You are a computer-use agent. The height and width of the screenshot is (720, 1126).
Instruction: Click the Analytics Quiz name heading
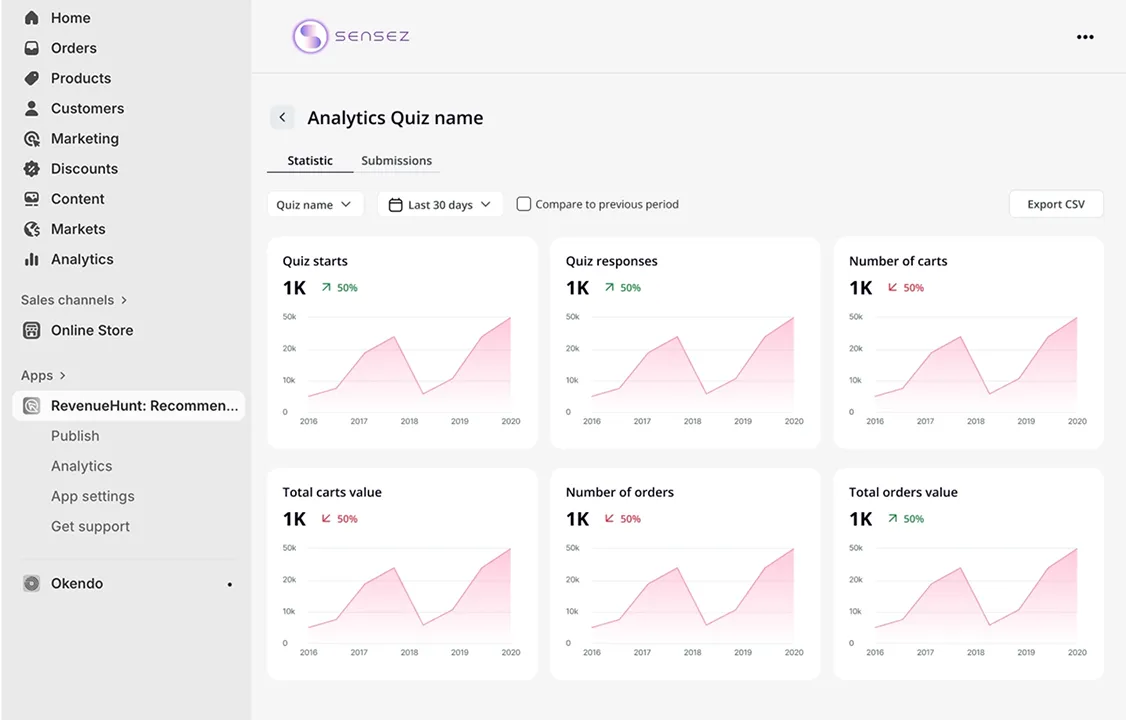(395, 118)
